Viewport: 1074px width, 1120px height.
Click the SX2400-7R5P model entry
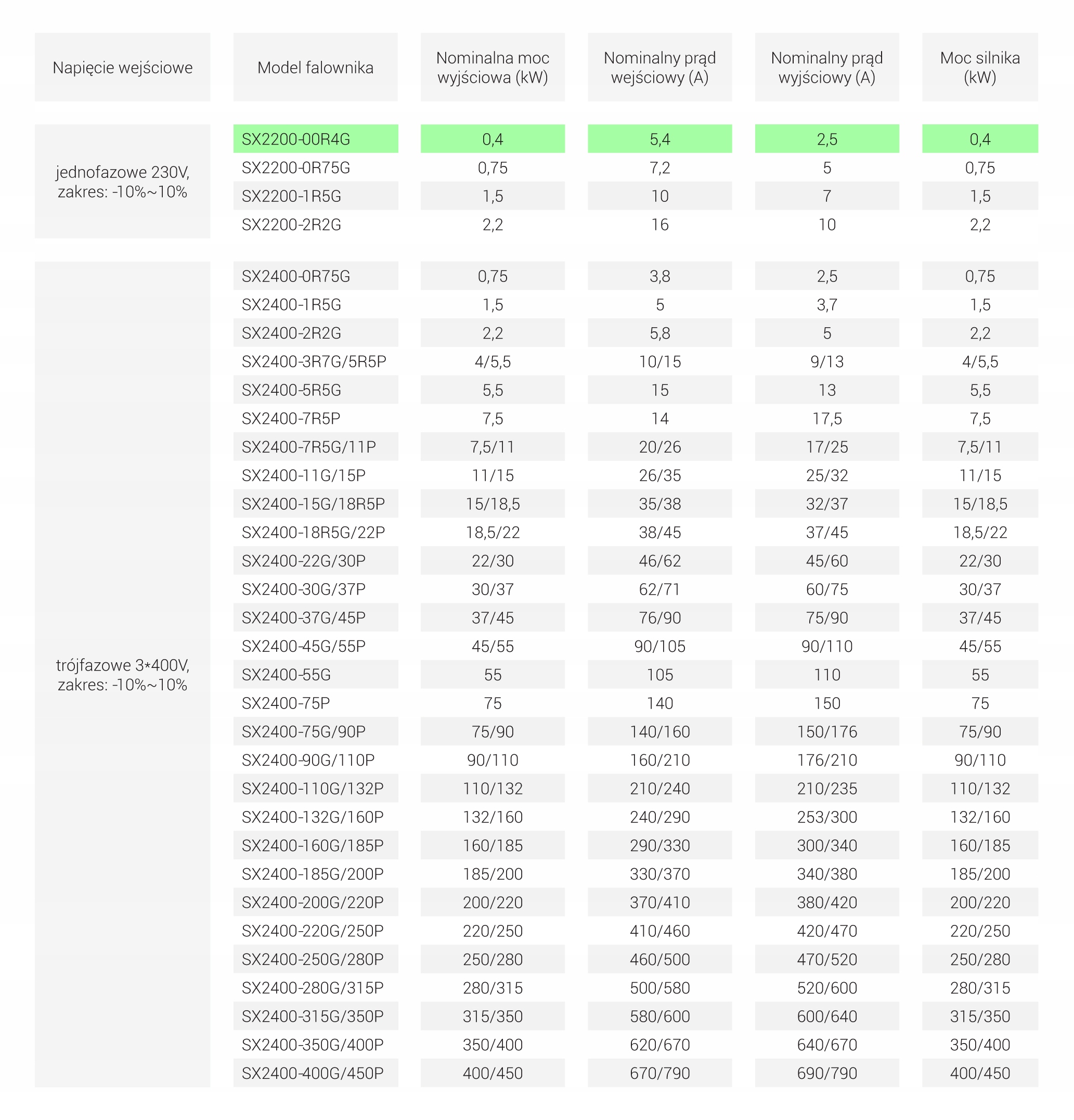click(291, 418)
